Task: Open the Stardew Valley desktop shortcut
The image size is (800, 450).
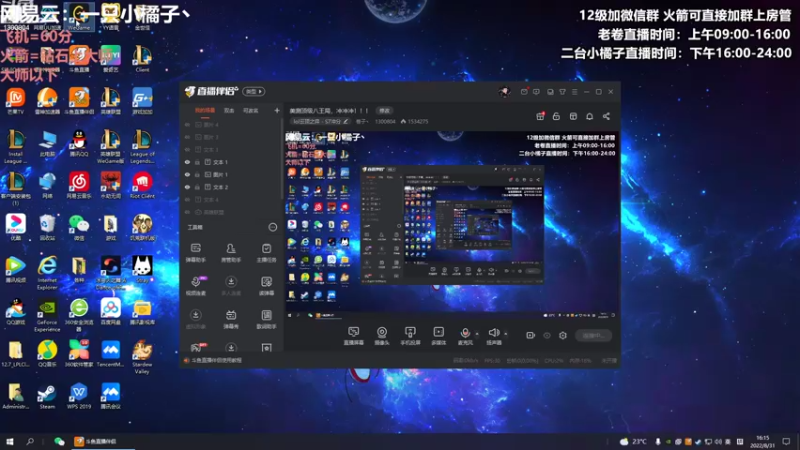Action: [142, 357]
